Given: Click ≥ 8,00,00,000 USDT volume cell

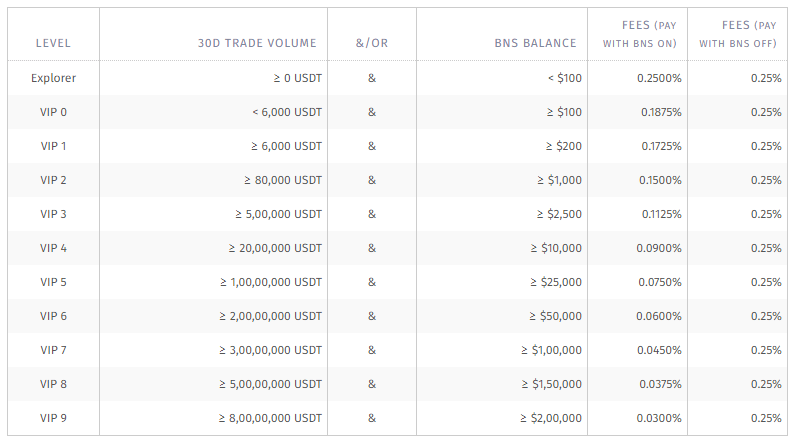Looking at the screenshot, I should [x=270, y=418].
